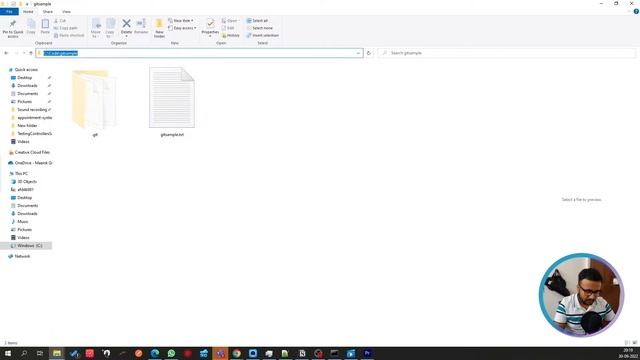Go up one folder level

[31, 53]
